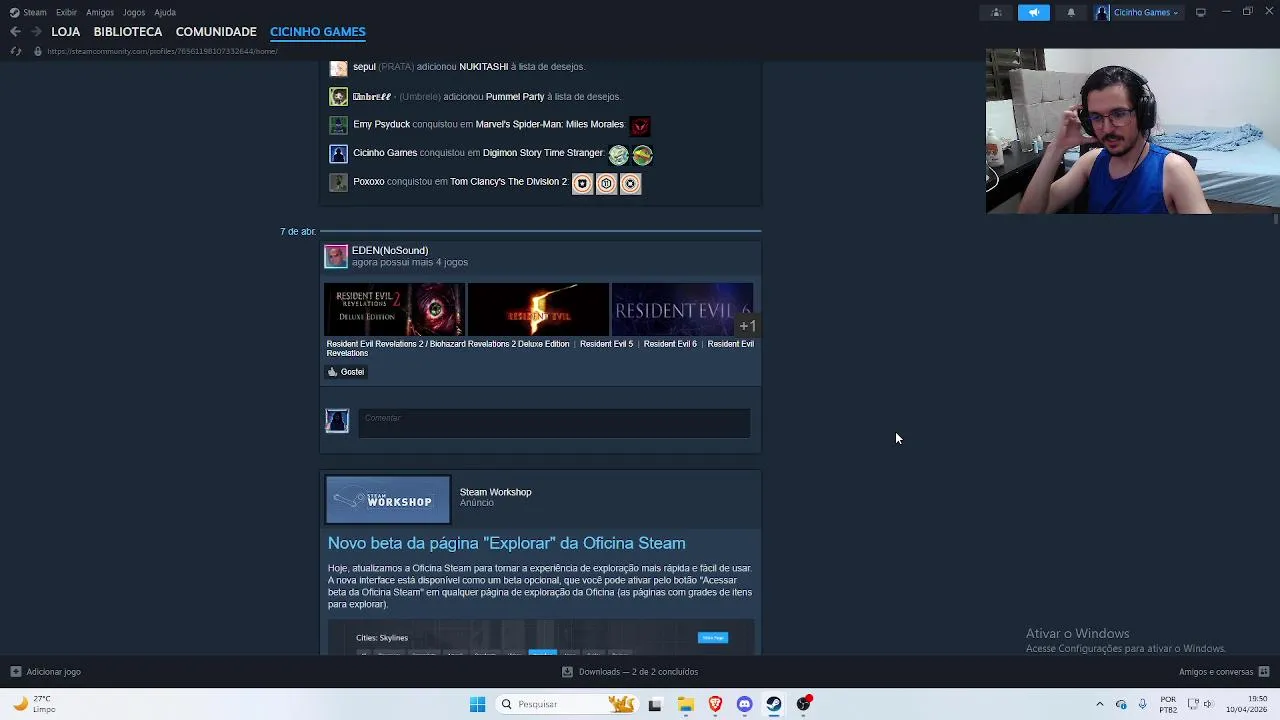This screenshot has width=1280, height=720.
Task: Open weather widget showing 27°C
Action: [x=36, y=704]
